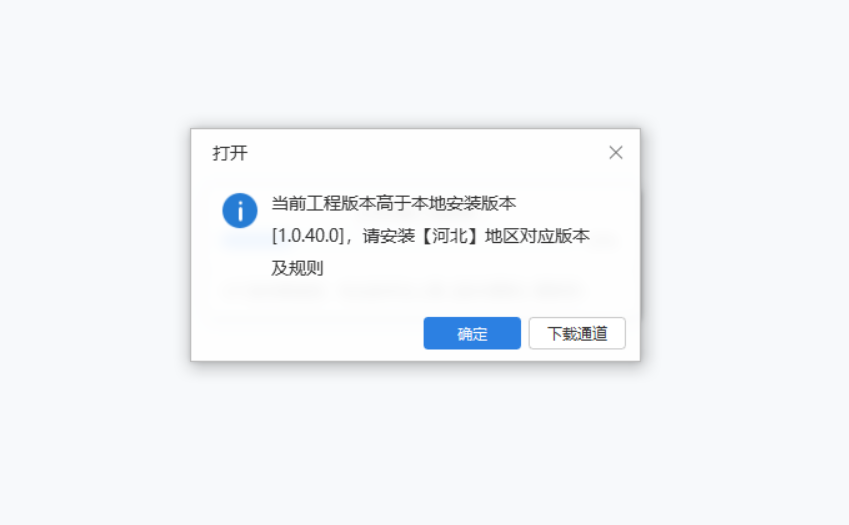Click the 及规则 text on the last line
The width and height of the screenshot is (849, 525).
(297, 268)
